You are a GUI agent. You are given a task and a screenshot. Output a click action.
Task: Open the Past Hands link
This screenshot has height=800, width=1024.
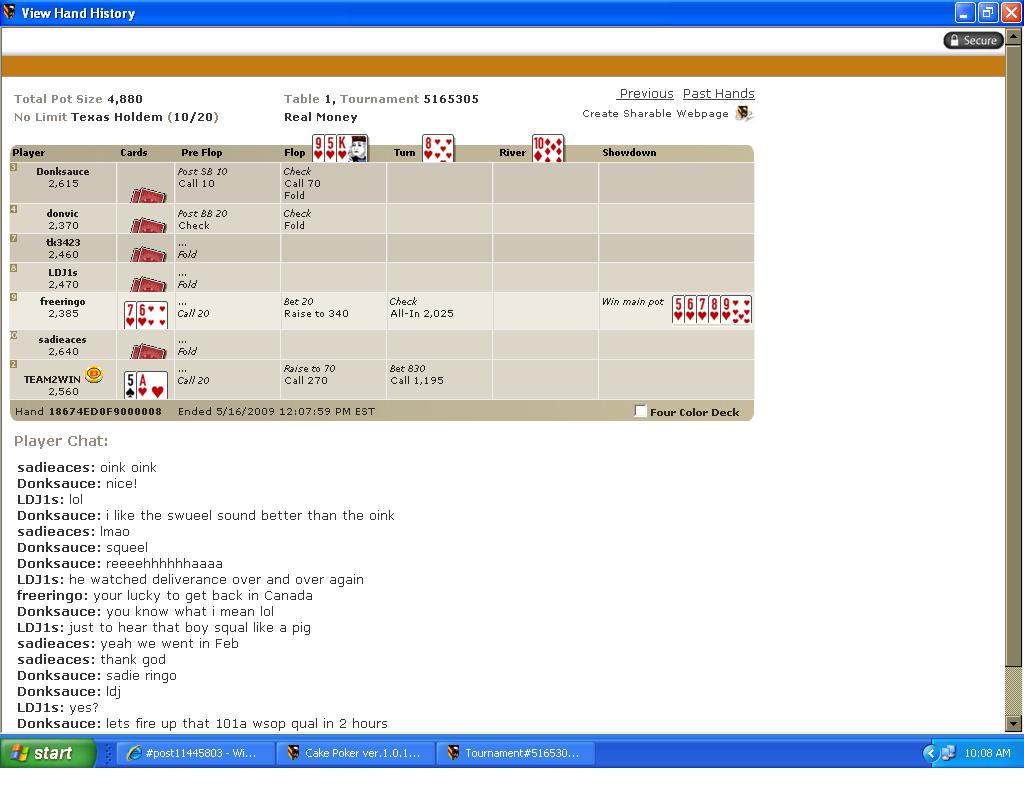point(718,94)
